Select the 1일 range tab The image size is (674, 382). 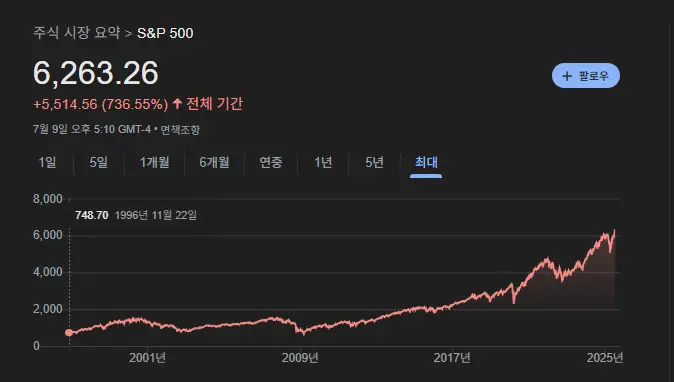[47, 162]
